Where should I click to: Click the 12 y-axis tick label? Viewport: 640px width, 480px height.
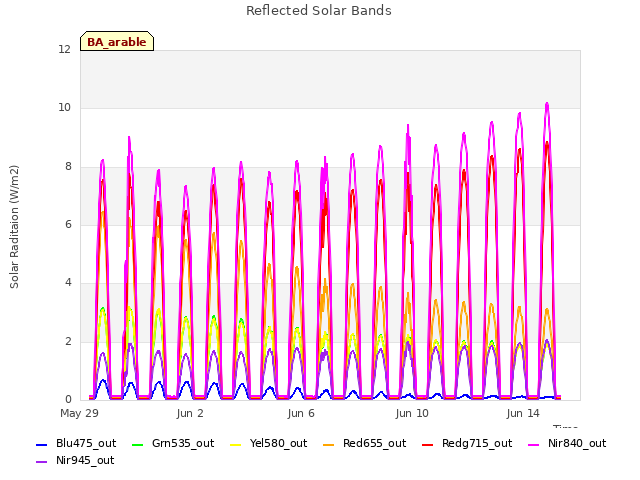64,50
